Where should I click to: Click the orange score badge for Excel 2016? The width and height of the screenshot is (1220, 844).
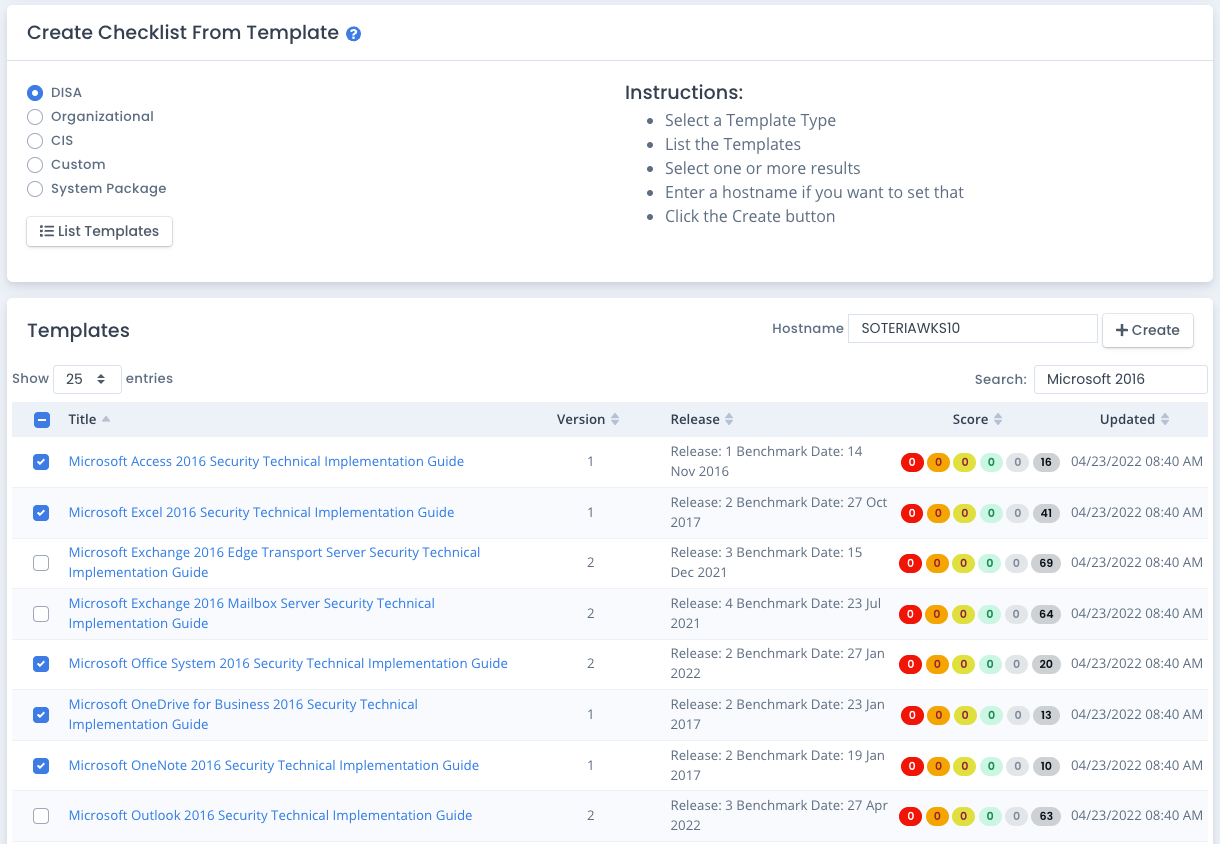938,513
